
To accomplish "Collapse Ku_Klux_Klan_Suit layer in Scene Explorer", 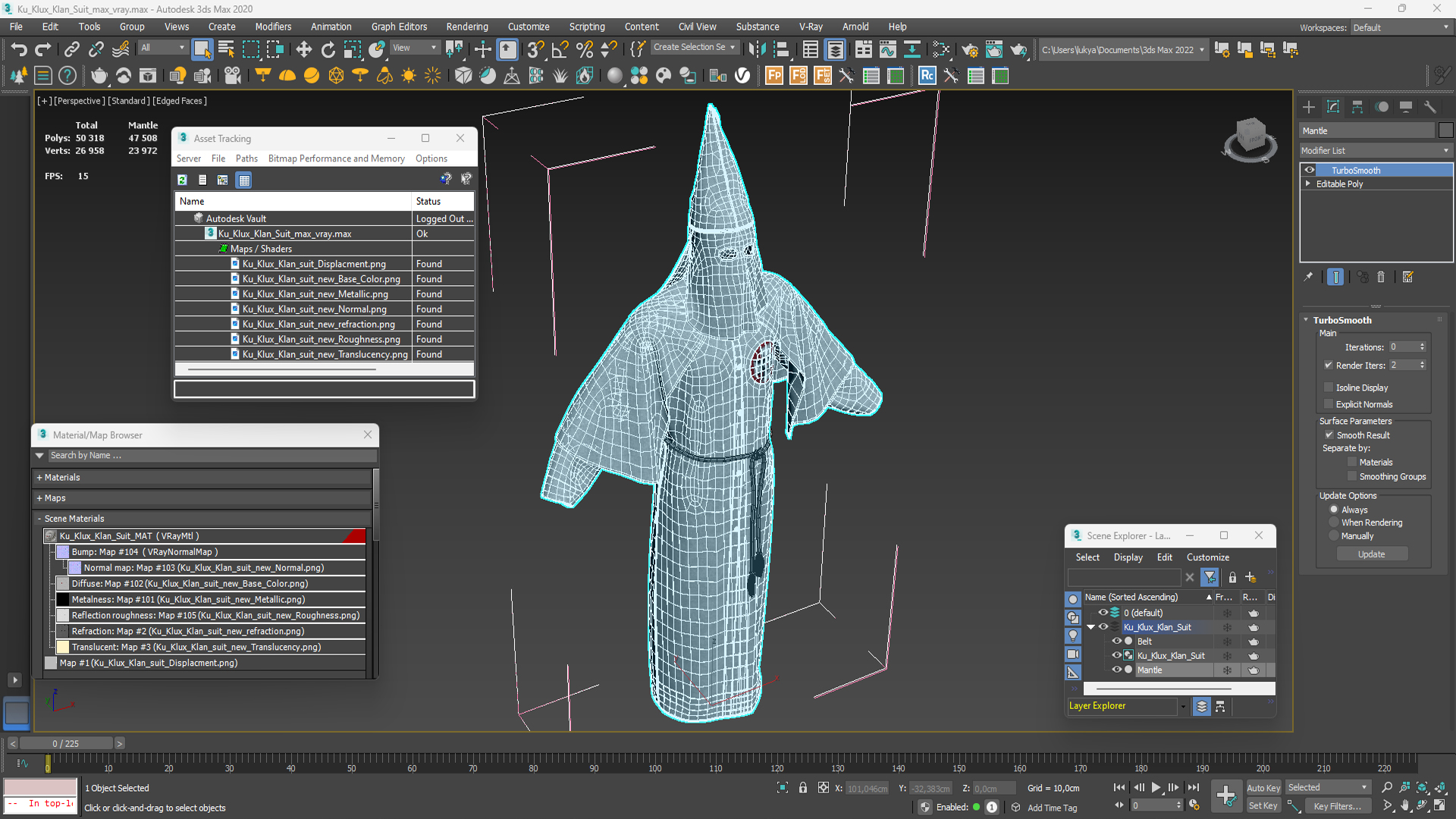I will point(1091,627).
